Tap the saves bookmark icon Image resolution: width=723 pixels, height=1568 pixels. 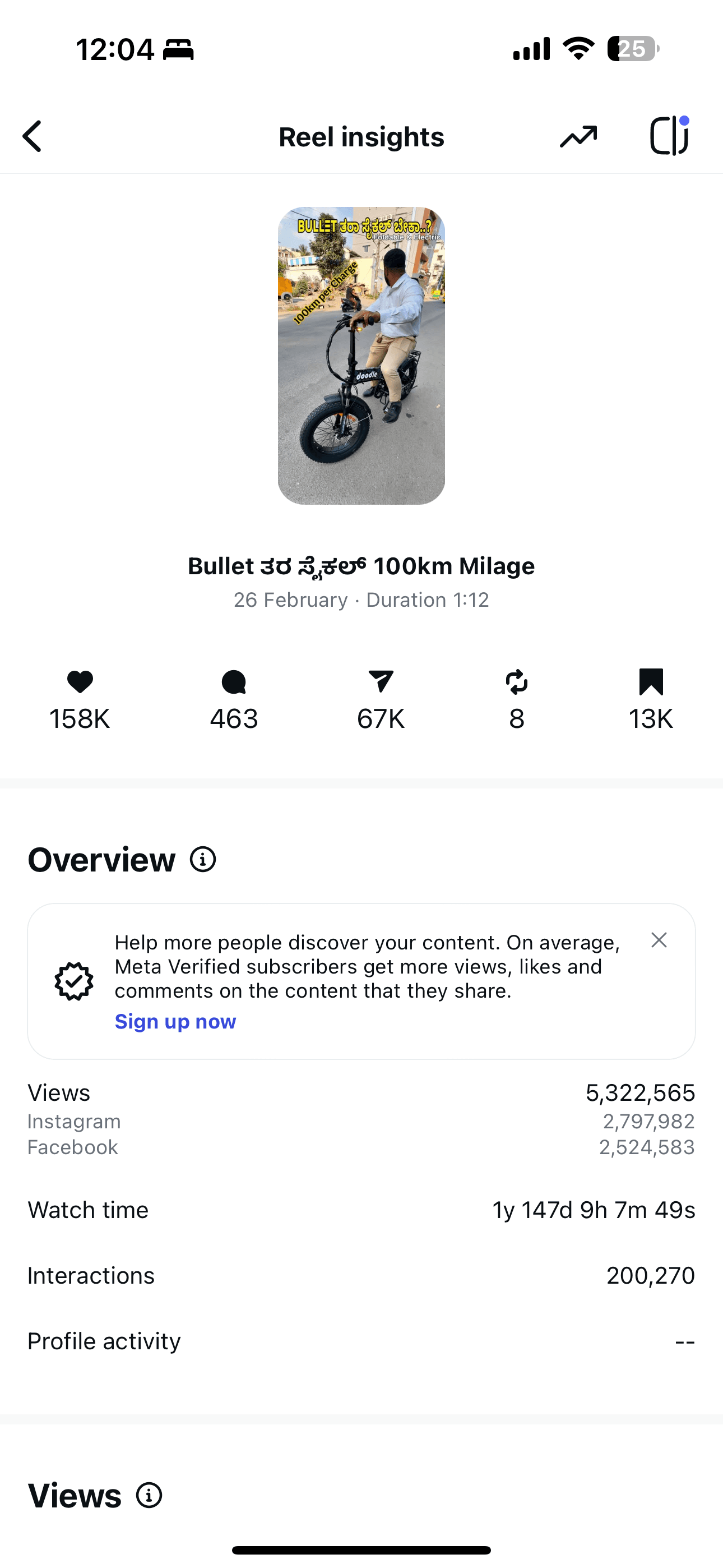pyautogui.click(x=651, y=682)
